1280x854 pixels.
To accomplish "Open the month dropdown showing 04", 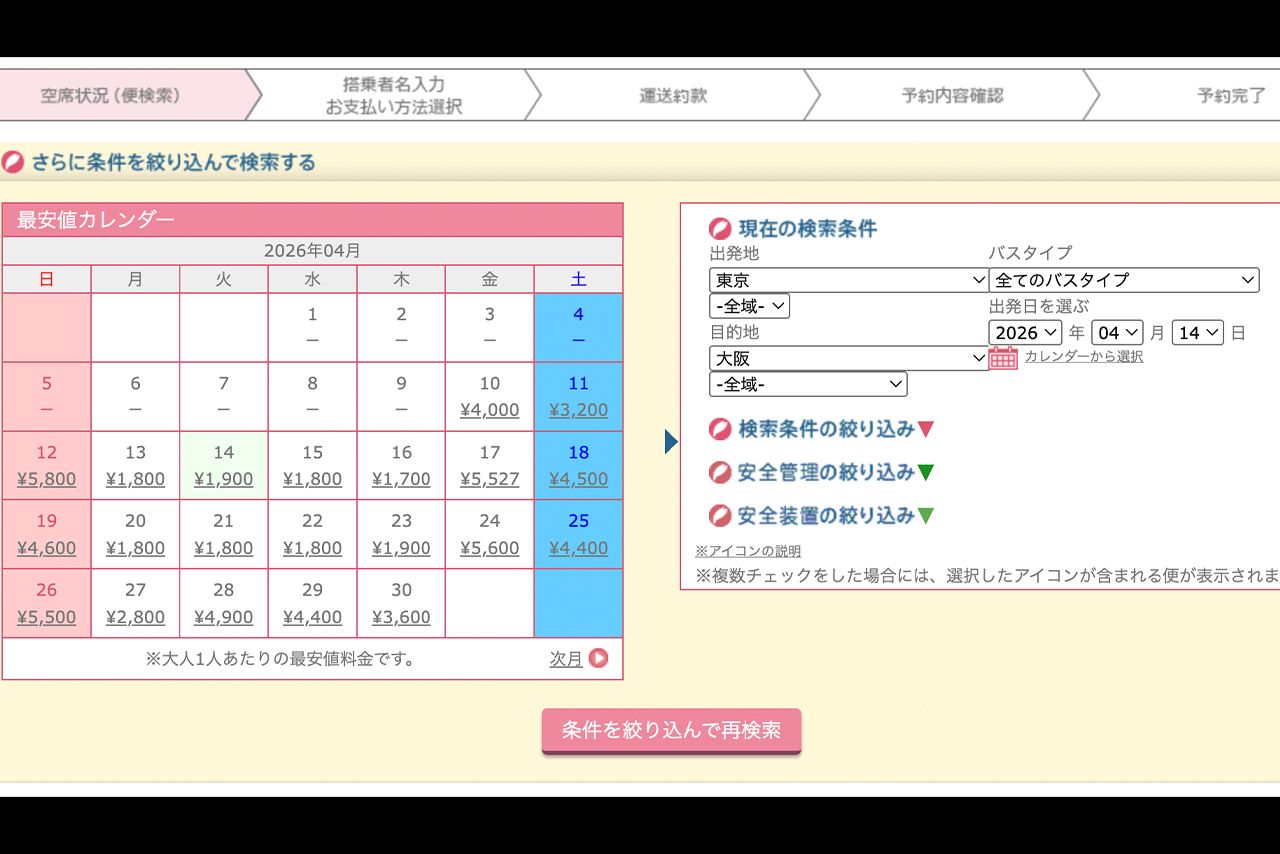I will click(1117, 333).
